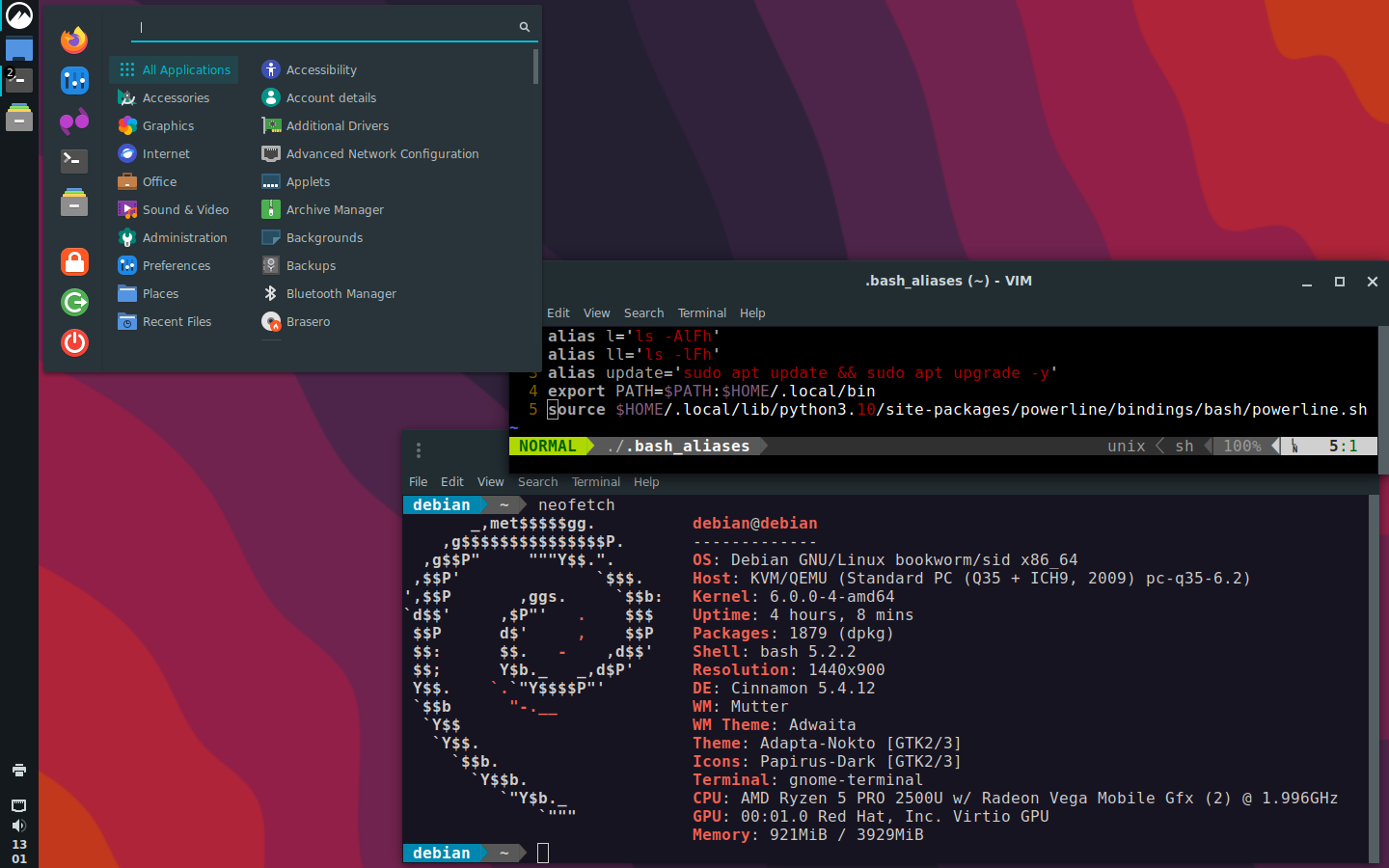The image size is (1389, 868).
Task: Click the orange Lock Screen button
Action: tap(74, 261)
